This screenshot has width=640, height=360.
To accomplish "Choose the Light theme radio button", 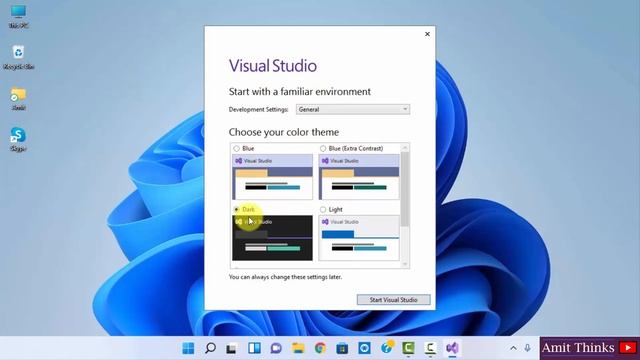I will (x=323, y=209).
